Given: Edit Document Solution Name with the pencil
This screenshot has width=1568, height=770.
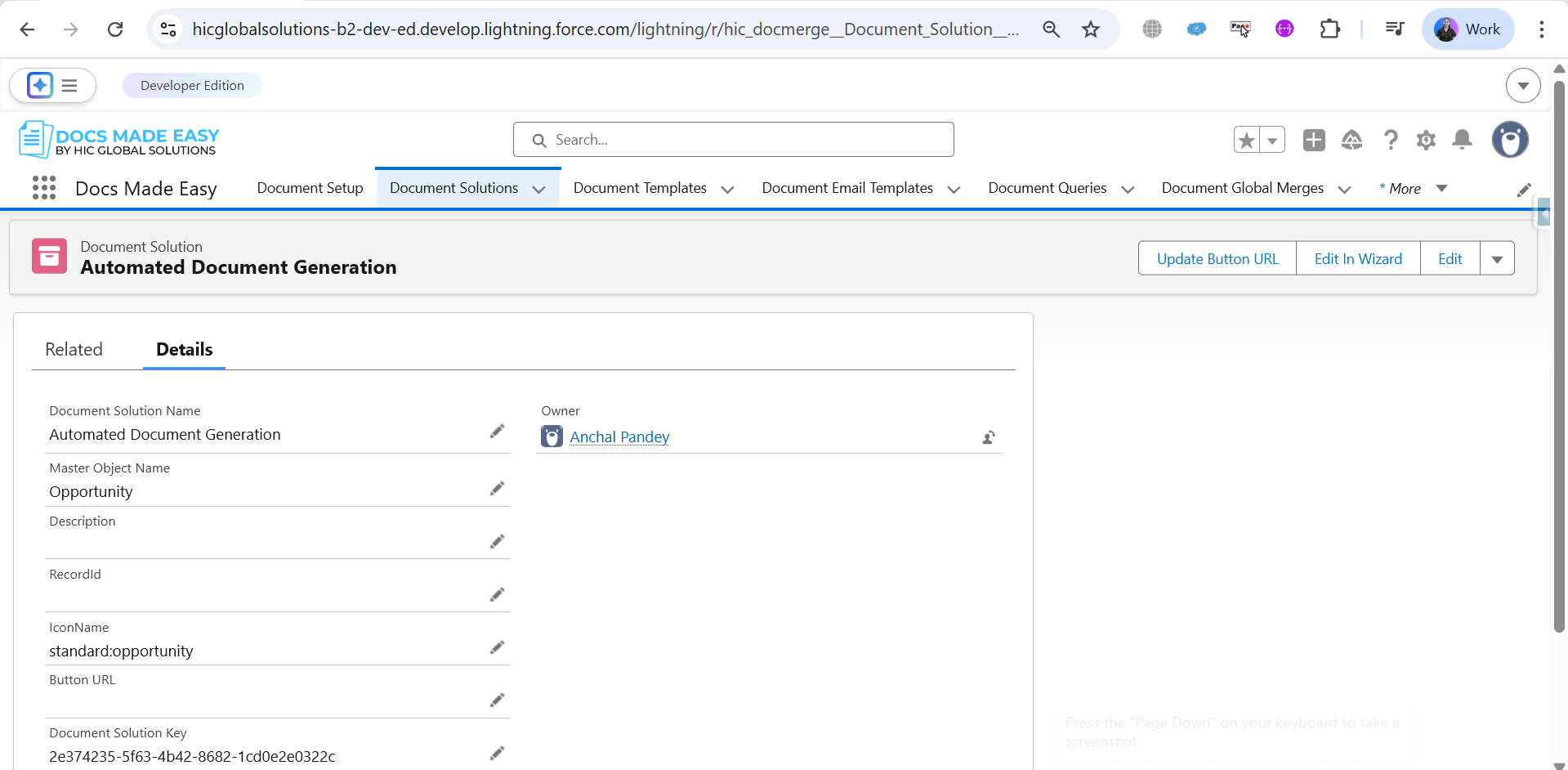Looking at the screenshot, I should 497,432.
